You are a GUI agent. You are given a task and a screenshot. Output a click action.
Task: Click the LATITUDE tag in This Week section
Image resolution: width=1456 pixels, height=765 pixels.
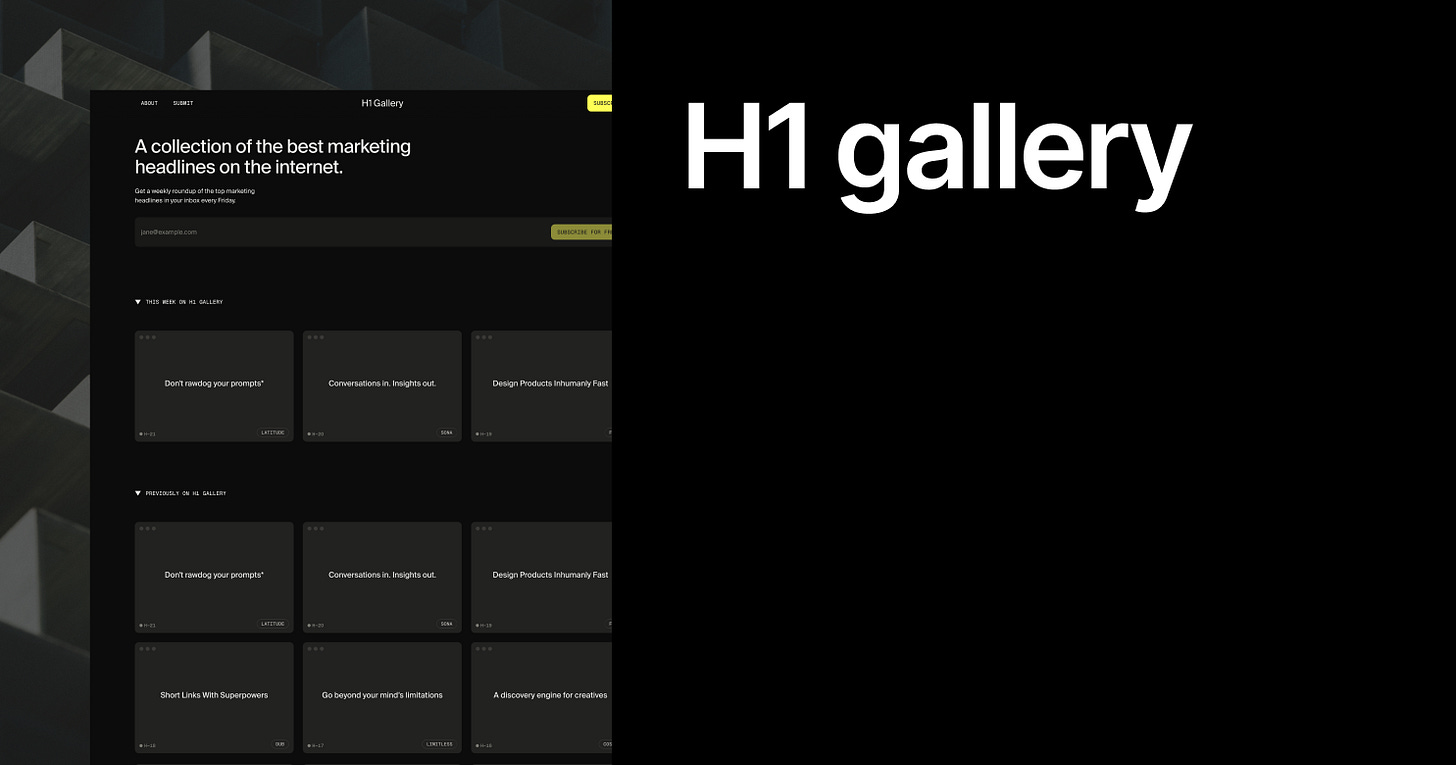273,433
